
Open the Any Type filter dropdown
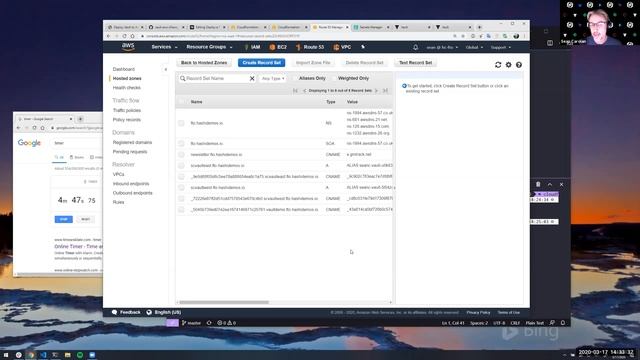[x=273, y=78]
